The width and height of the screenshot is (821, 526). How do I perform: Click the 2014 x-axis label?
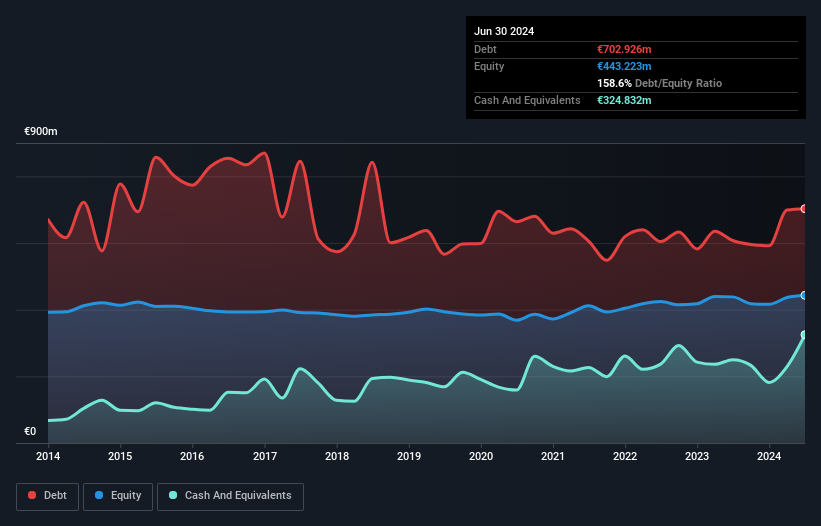[x=48, y=456]
